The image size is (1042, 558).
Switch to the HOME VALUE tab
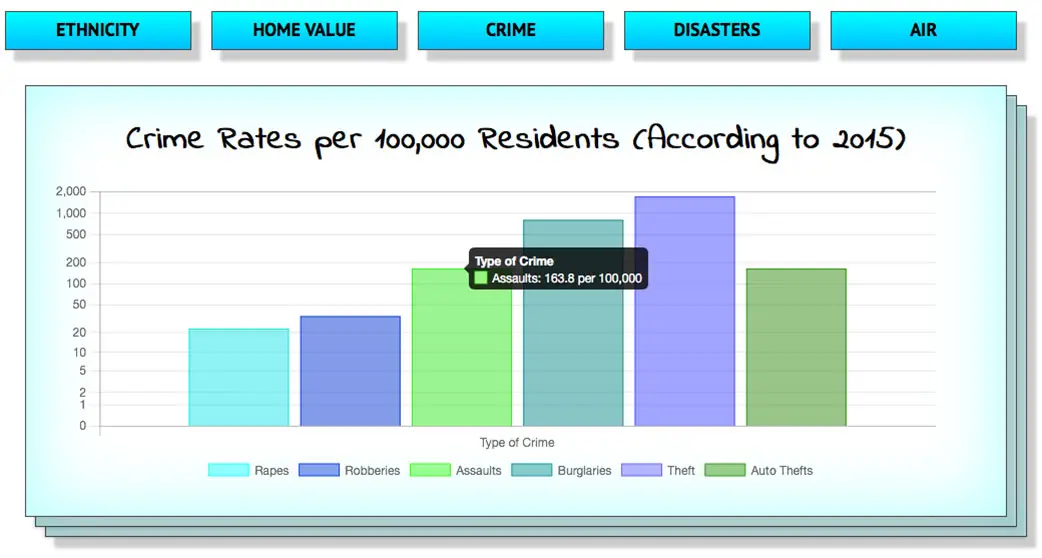coord(304,30)
